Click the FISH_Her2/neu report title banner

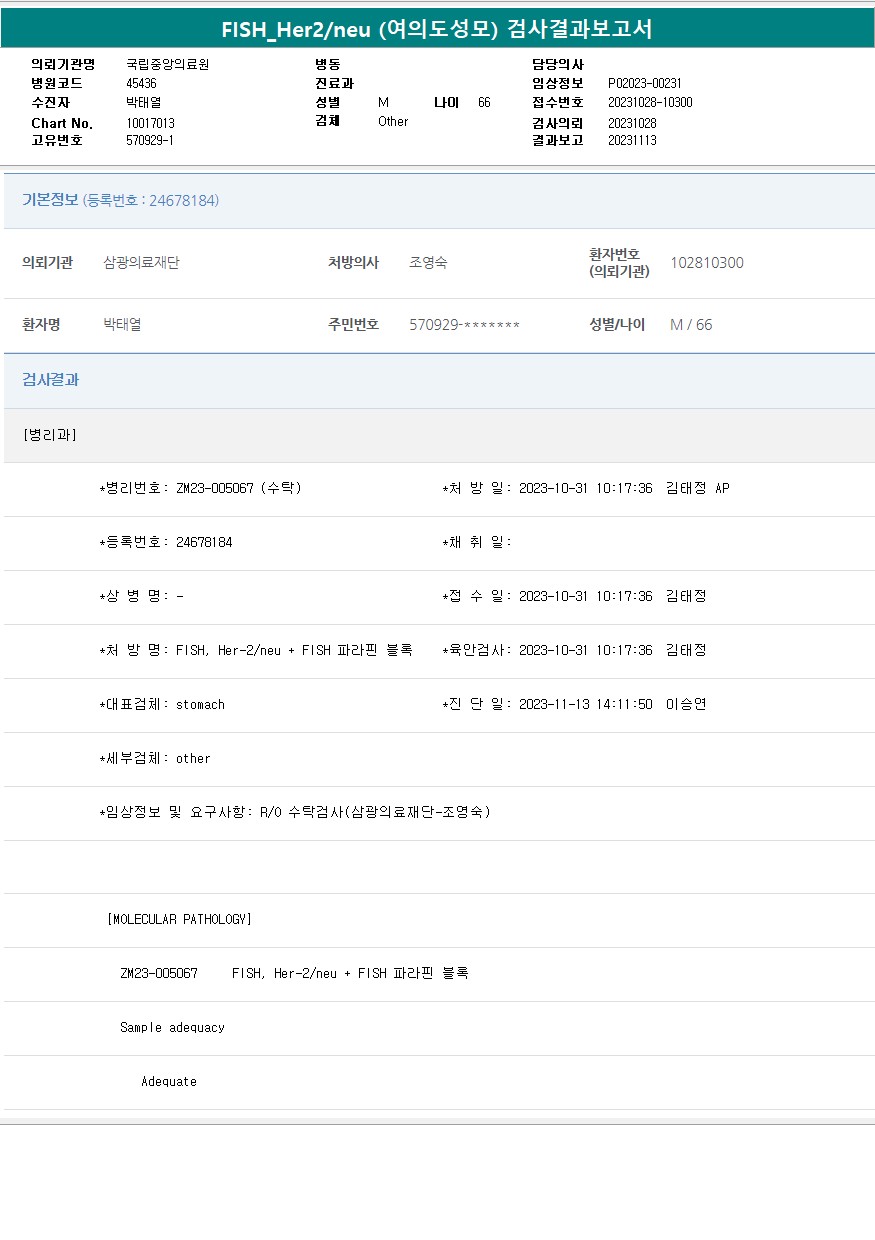tap(437, 28)
